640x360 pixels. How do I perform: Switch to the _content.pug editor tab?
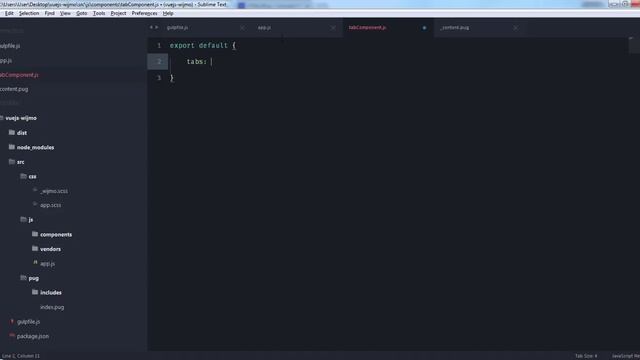point(454,28)
